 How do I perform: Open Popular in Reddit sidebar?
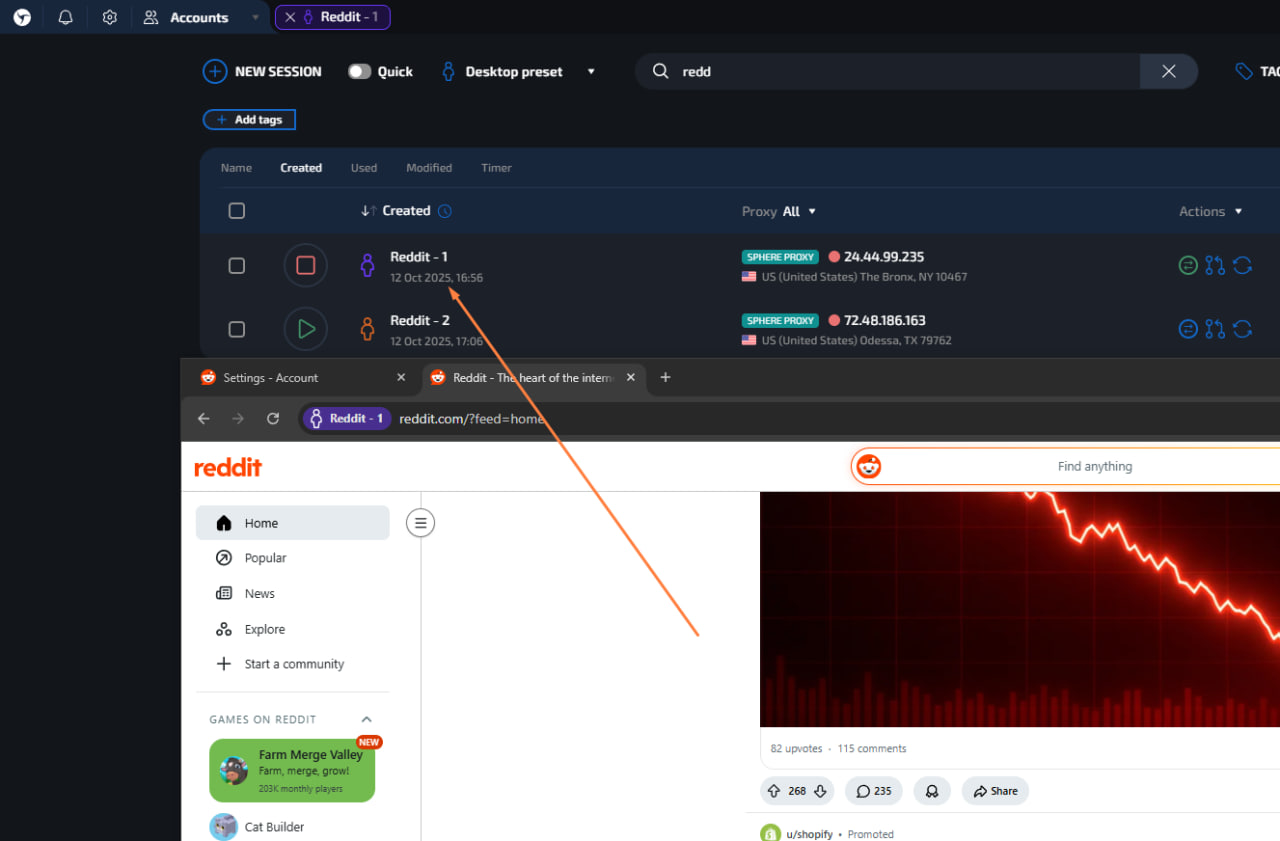(x=292, y=558)
